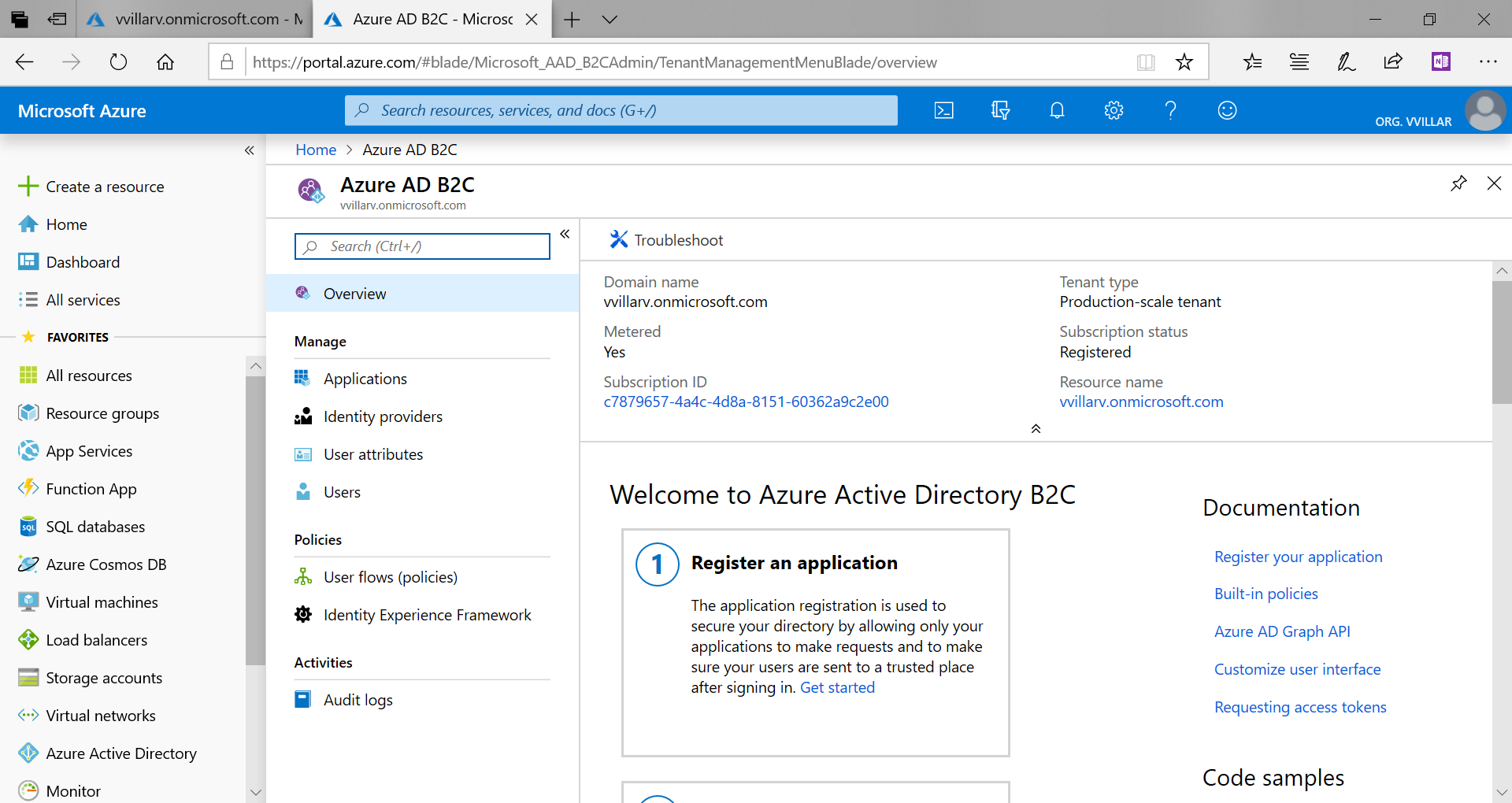Focus the resource menu search field
This screenshot has width=1512, height=803.
[422, 246]
